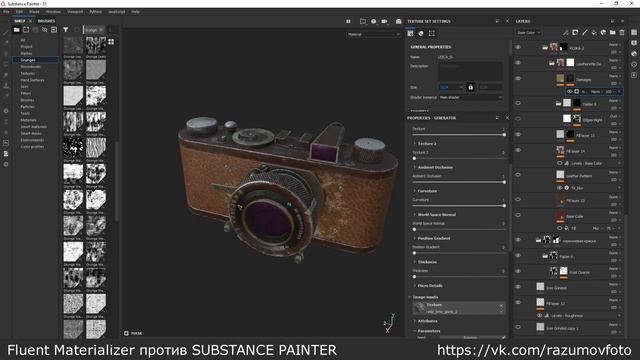Remove the Grunges search filter tag
This screenshot has height=360, width=640.
tap(101, 30)
